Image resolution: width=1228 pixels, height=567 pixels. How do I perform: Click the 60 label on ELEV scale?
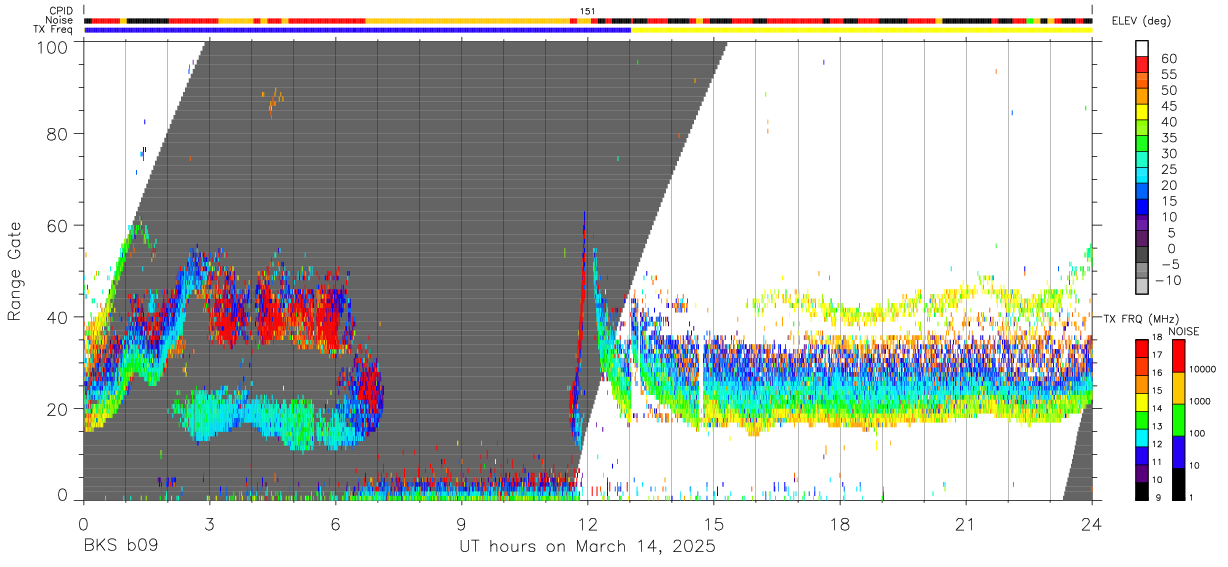pyautogui.click(x=1170, y=59)
